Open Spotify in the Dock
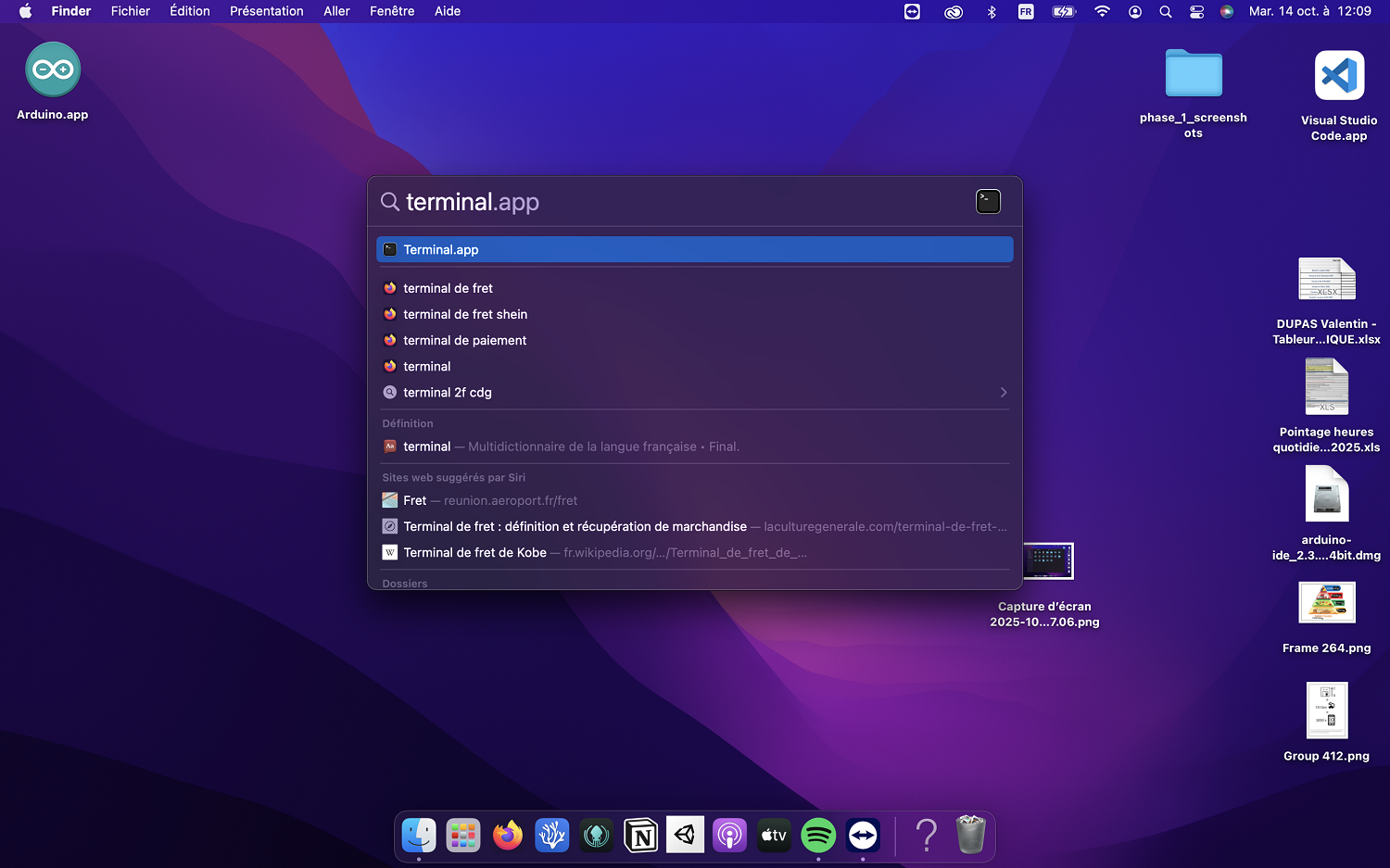This screenshot has width=1390, height=868. coord(818,836)
